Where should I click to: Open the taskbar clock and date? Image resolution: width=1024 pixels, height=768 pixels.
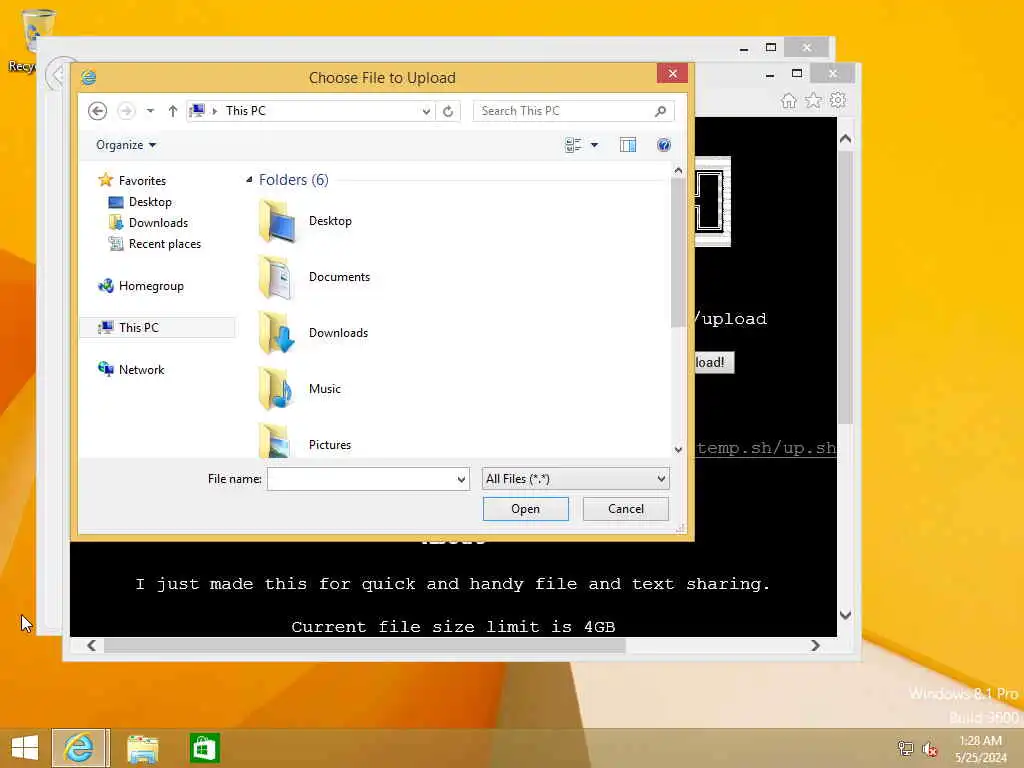tap(981, 748)
